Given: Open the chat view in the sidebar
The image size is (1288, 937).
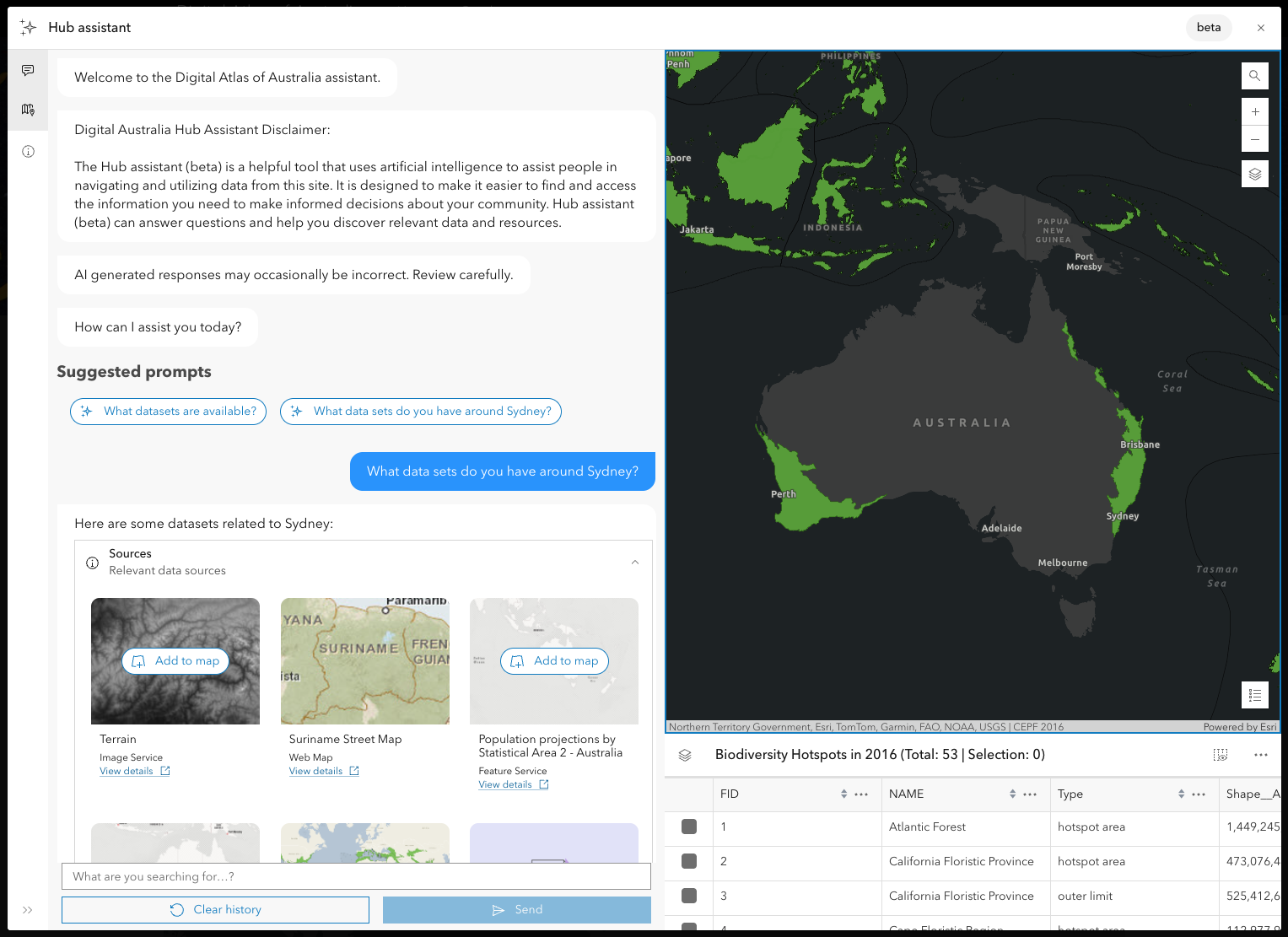Looking at the screenshot, I should (28, 71).
